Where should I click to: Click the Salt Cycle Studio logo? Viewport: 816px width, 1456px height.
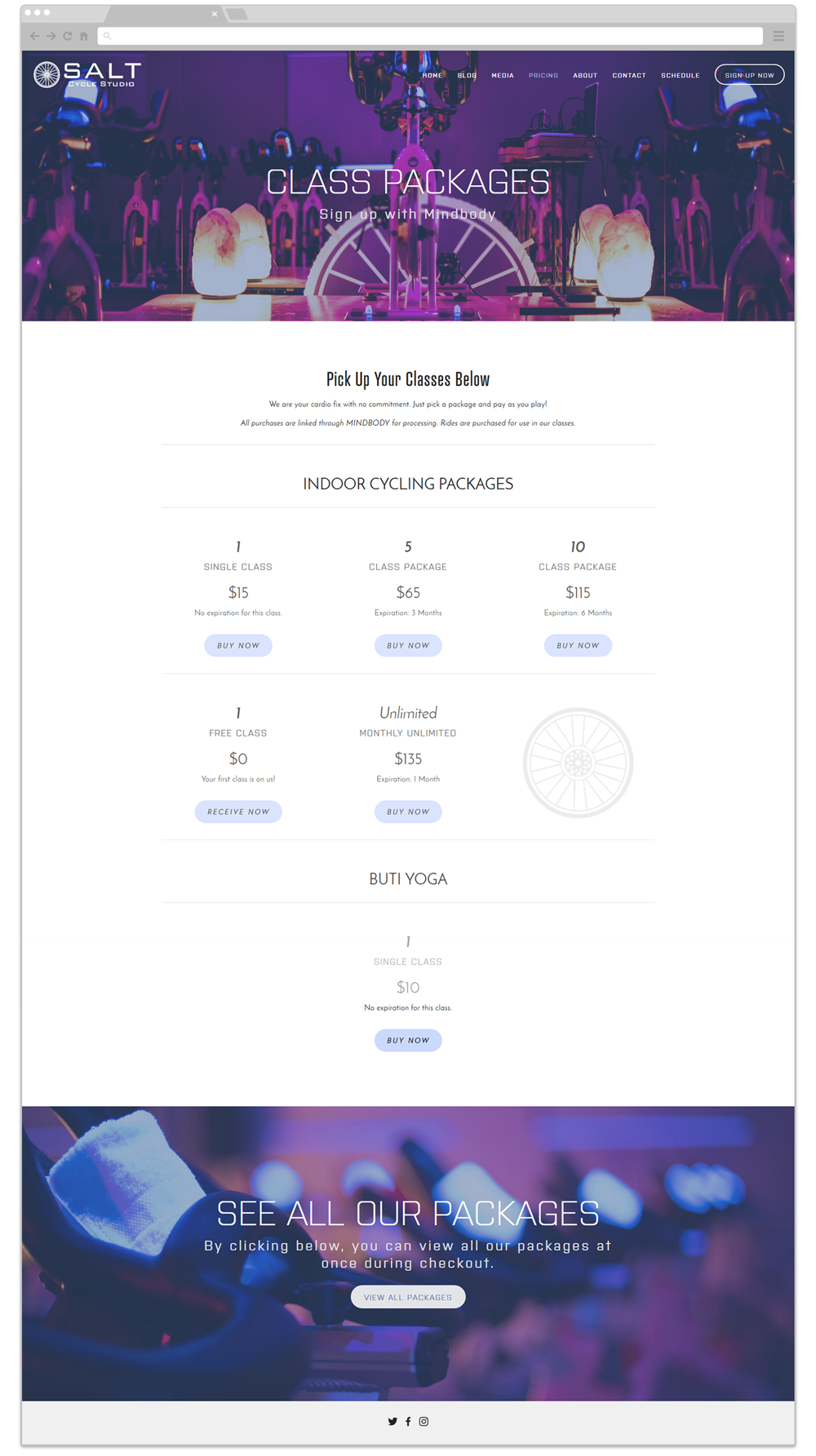click(x=87, y=74)
